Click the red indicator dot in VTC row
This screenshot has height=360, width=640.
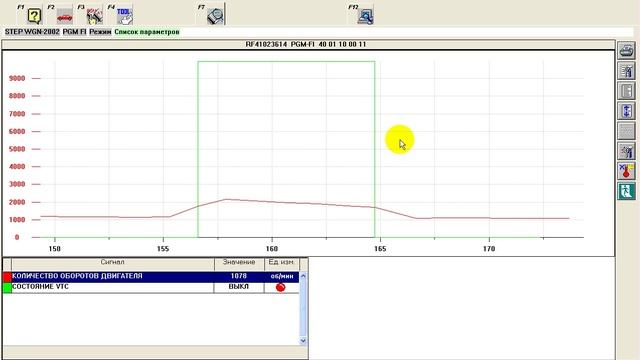281,287
